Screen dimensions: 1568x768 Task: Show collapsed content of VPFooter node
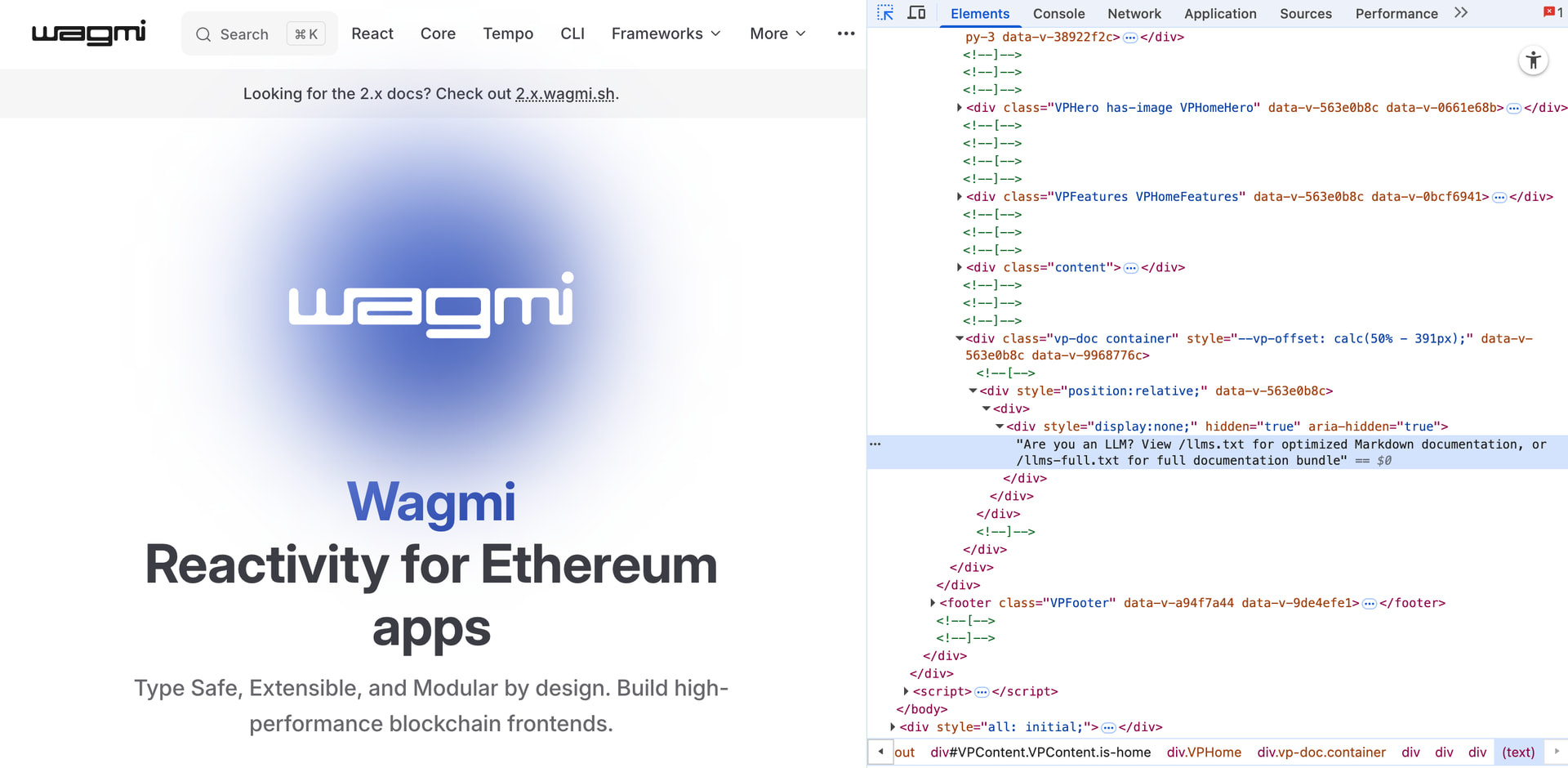tap(1370, 604)
